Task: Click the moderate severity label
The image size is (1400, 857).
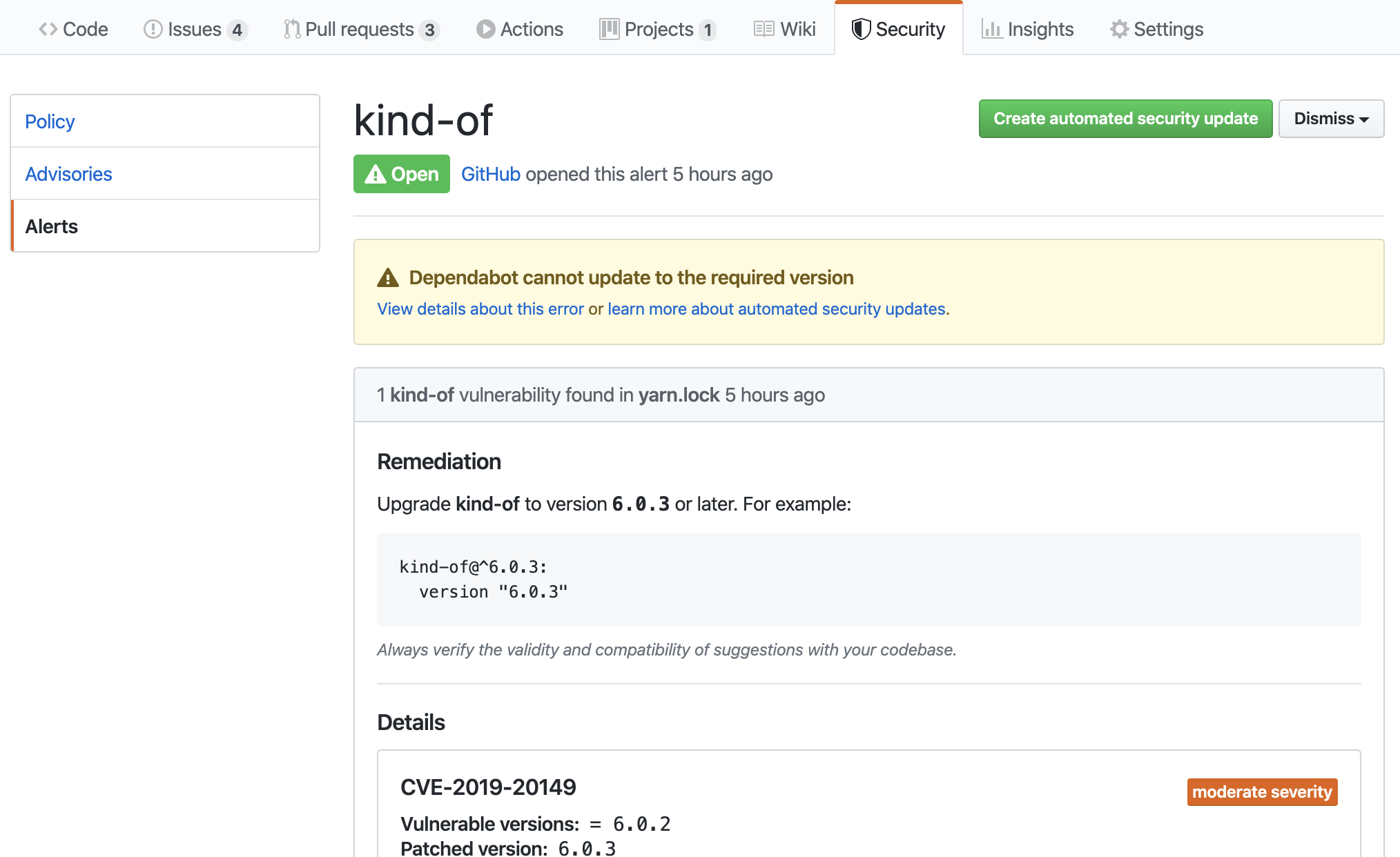Action: (1262, 792)
